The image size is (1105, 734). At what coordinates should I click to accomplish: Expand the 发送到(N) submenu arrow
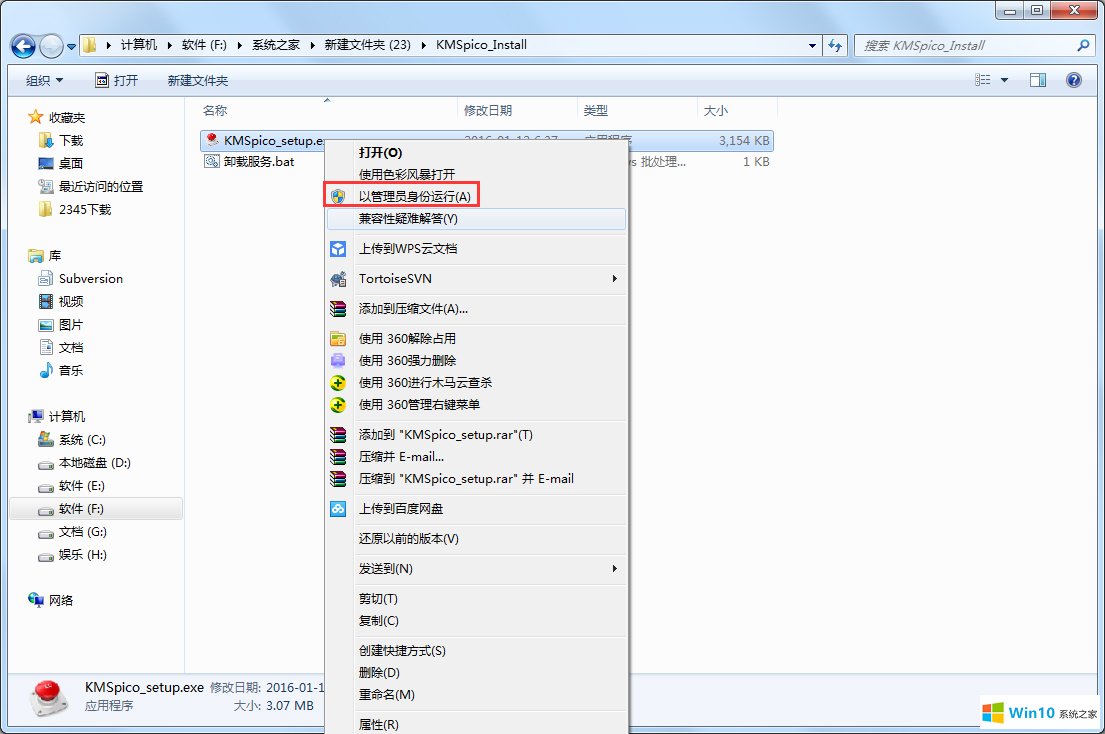pyautogui.click(x=615, y=568)
